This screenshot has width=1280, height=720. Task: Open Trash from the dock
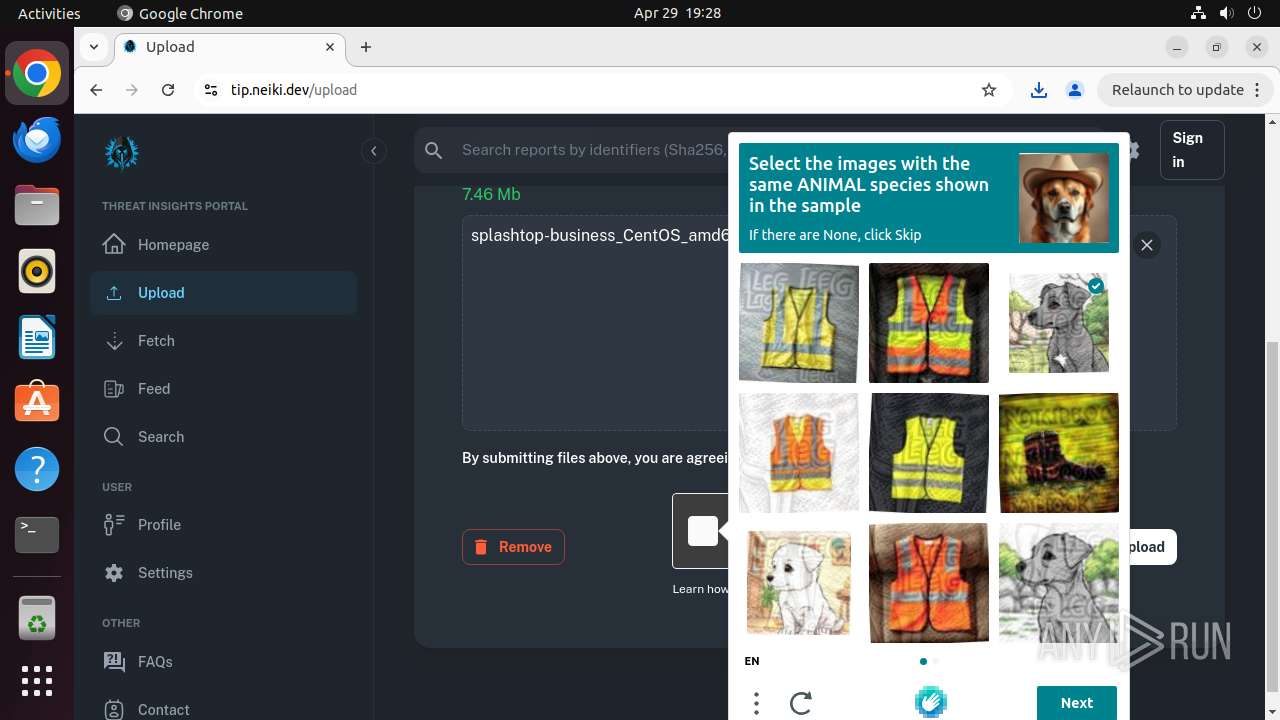(x=37, y=619)
